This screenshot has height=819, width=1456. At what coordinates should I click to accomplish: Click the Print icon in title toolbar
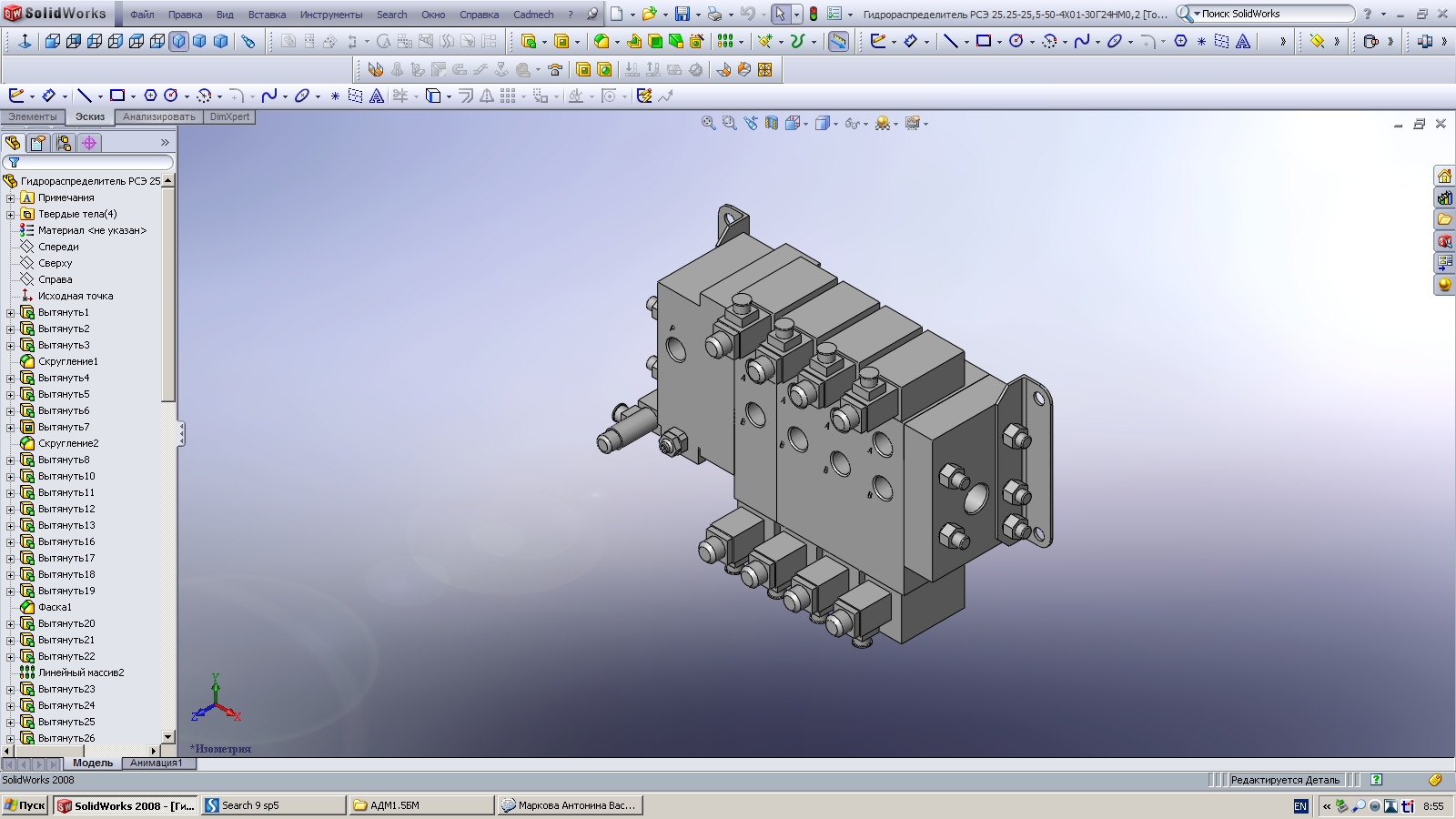tap(714, 14)
